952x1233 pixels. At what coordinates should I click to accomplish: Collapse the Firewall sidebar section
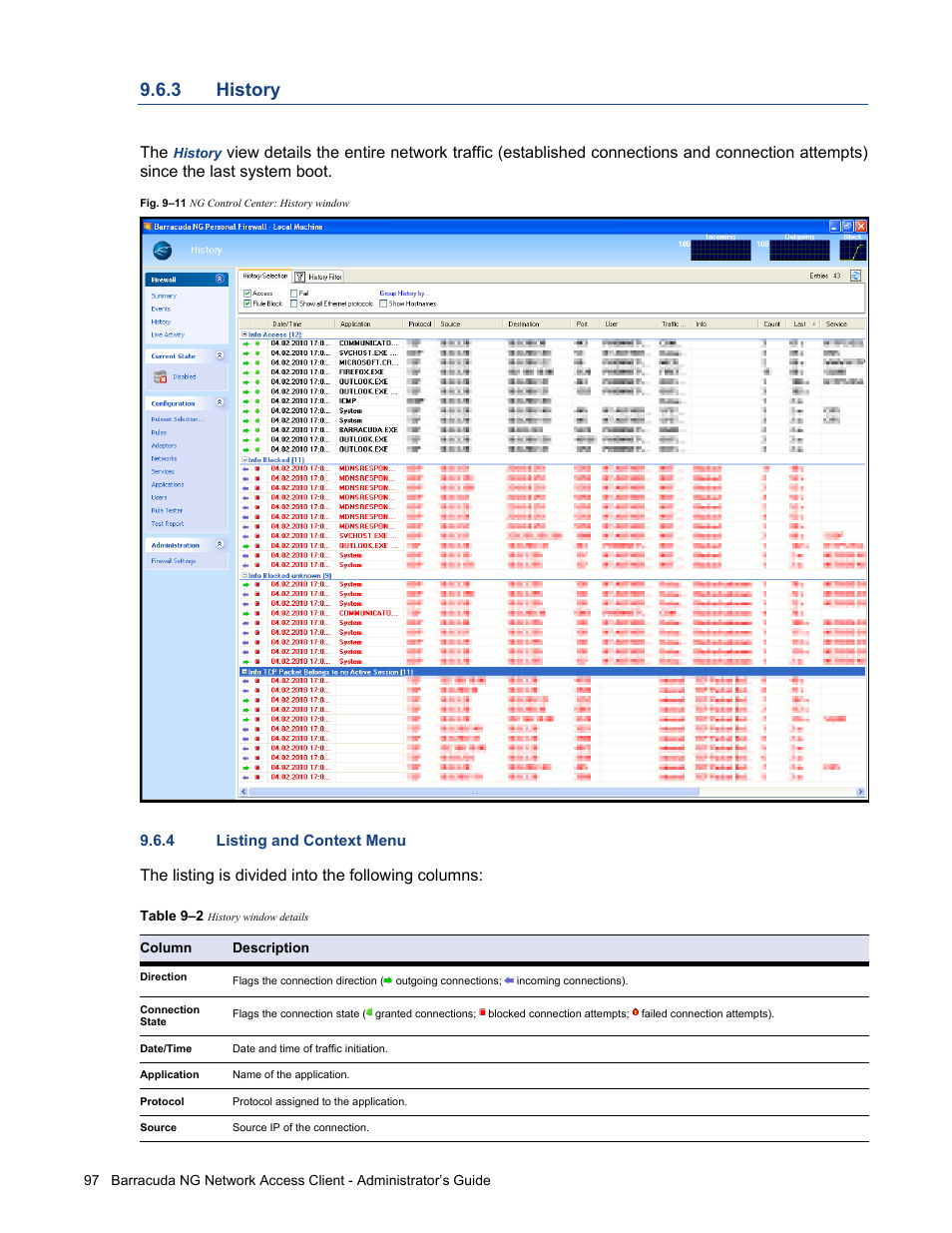pos(220,280)
